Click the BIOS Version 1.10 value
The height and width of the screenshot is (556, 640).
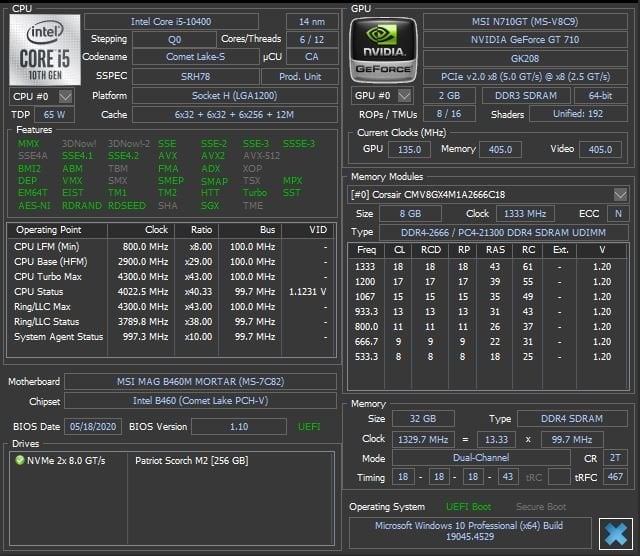click(239, 427)
